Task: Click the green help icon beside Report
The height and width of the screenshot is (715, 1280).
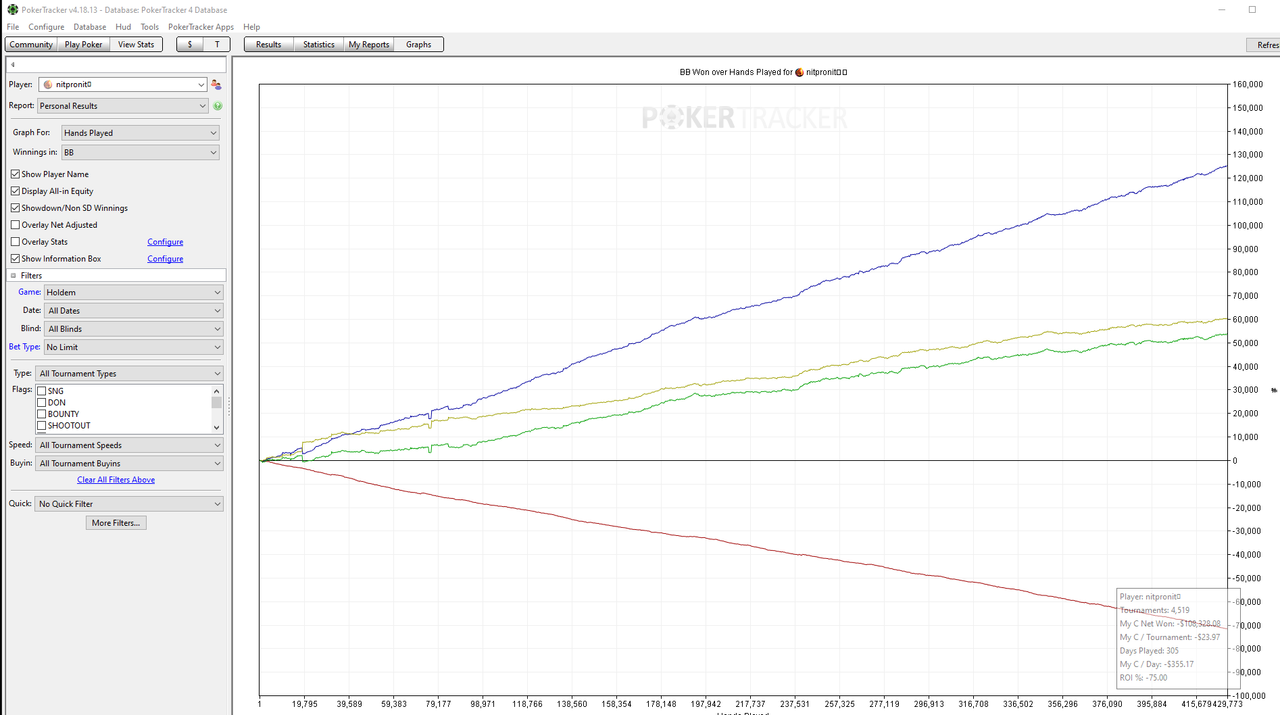Action: [x=217, y=106]
